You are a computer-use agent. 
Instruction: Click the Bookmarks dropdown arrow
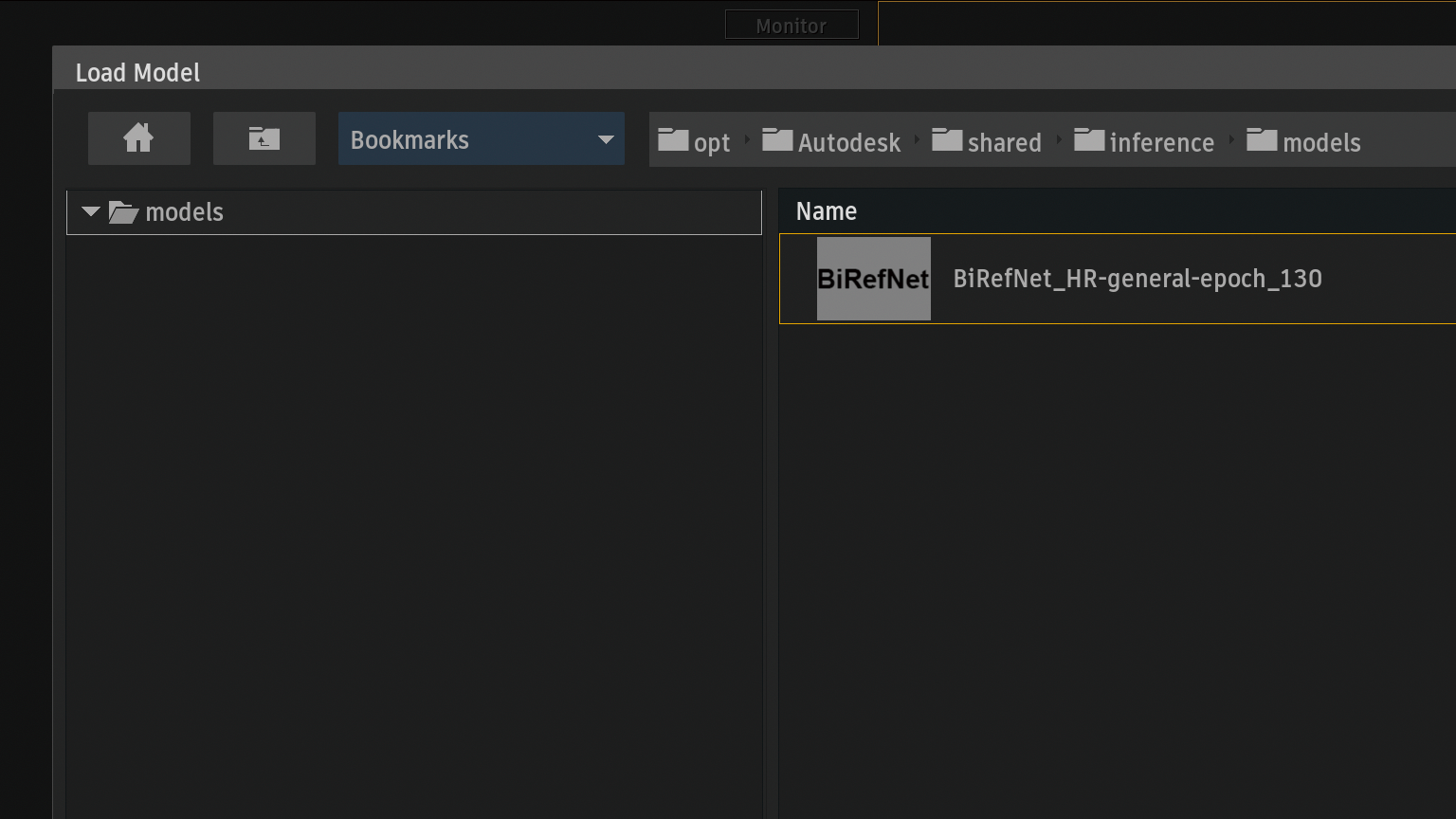[x=605, y=139]
